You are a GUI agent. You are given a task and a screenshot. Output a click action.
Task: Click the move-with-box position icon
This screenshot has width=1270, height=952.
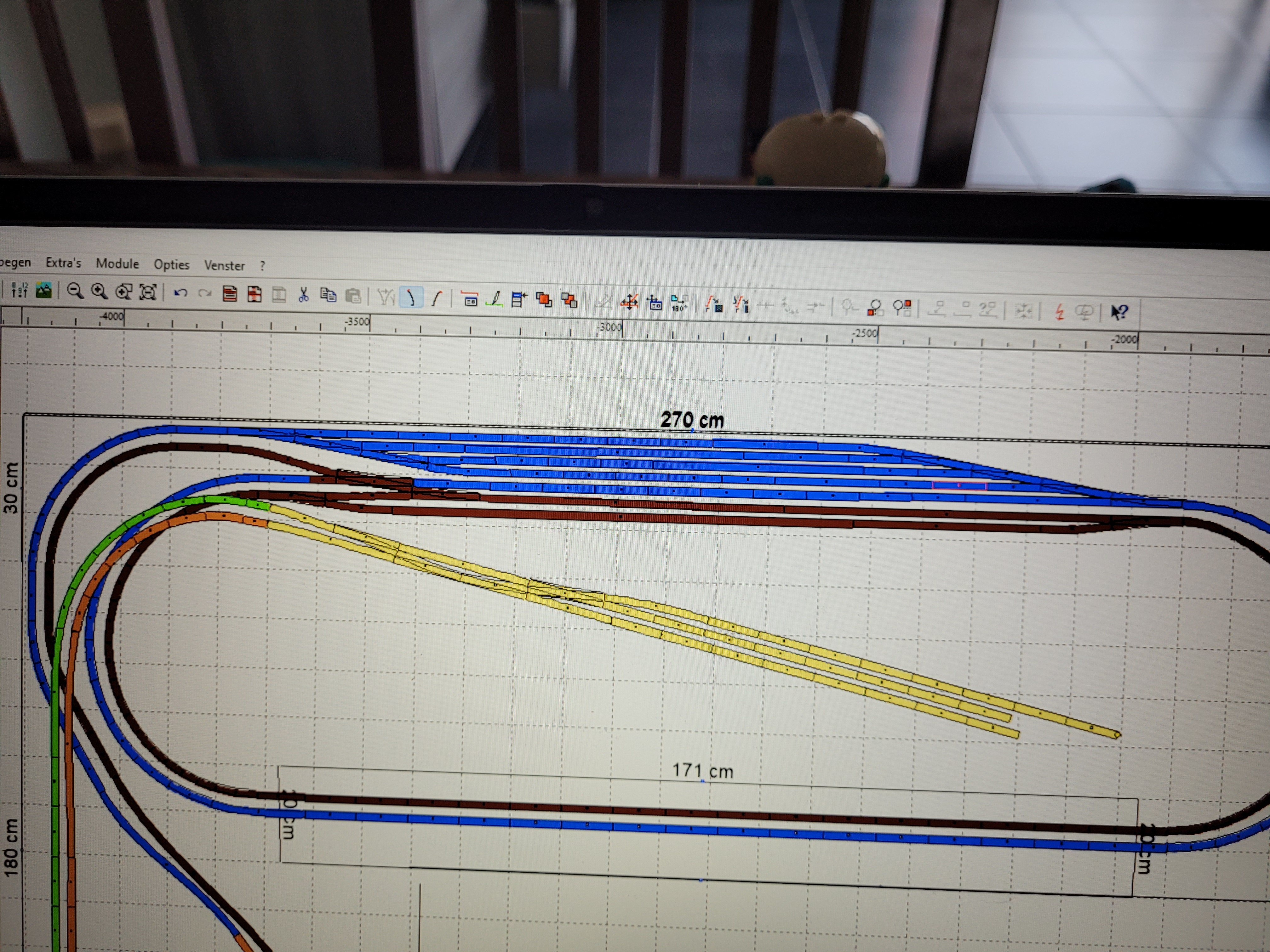pyautogui.click(x=655, y=303)
